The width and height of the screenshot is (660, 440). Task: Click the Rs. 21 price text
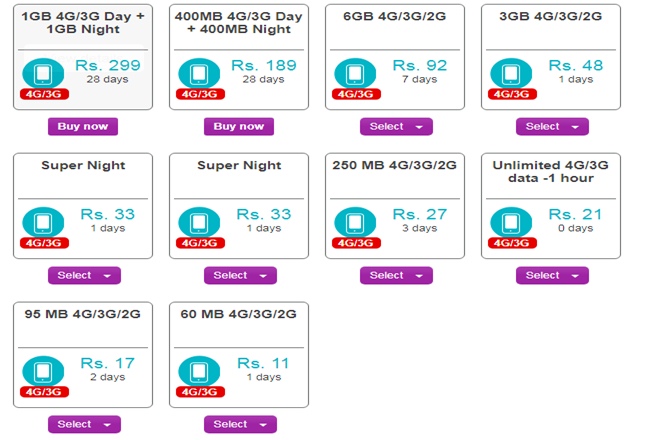click(x=574, y=214)
